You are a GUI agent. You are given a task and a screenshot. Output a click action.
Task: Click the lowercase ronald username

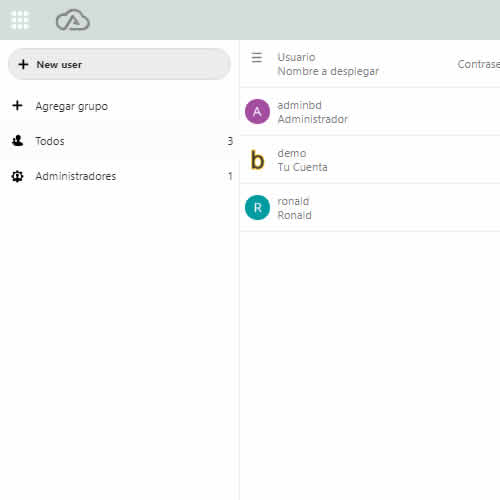tap(293, 201)
